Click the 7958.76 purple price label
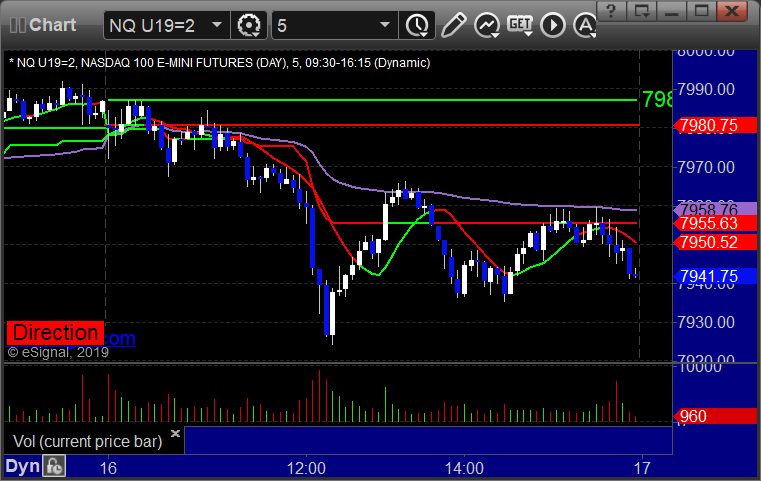This screenshot has height=481, width=761. tap(715, 210)
